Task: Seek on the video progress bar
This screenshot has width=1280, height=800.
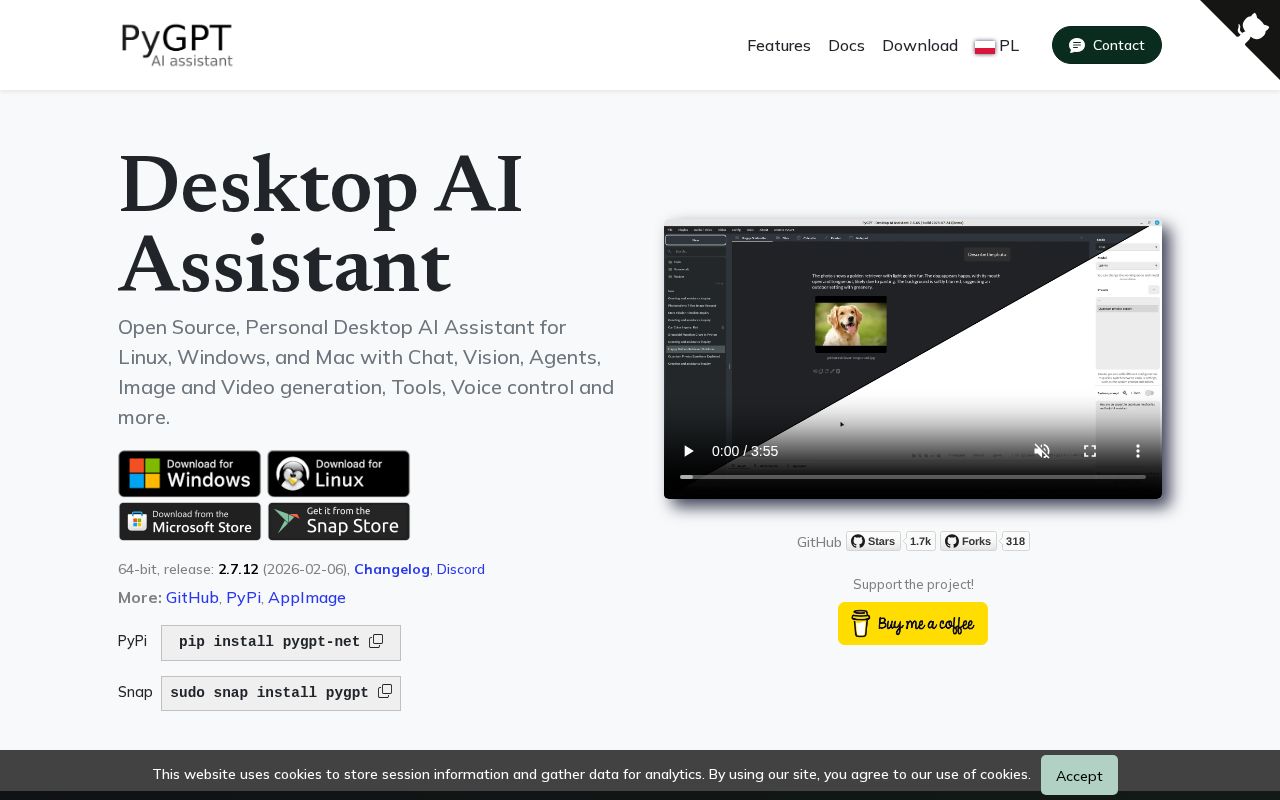Action: coord(913,477)
